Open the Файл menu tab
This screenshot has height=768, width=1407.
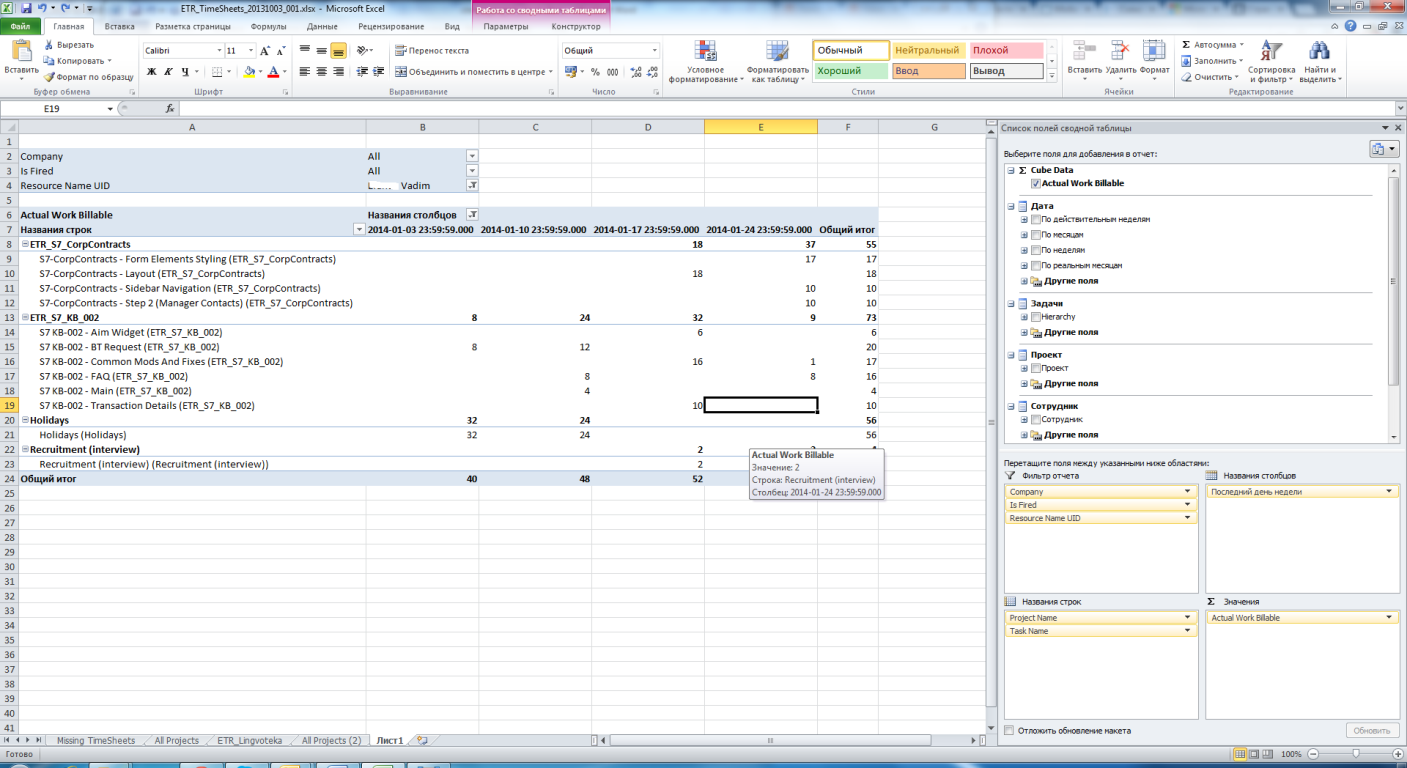point(20,26)
